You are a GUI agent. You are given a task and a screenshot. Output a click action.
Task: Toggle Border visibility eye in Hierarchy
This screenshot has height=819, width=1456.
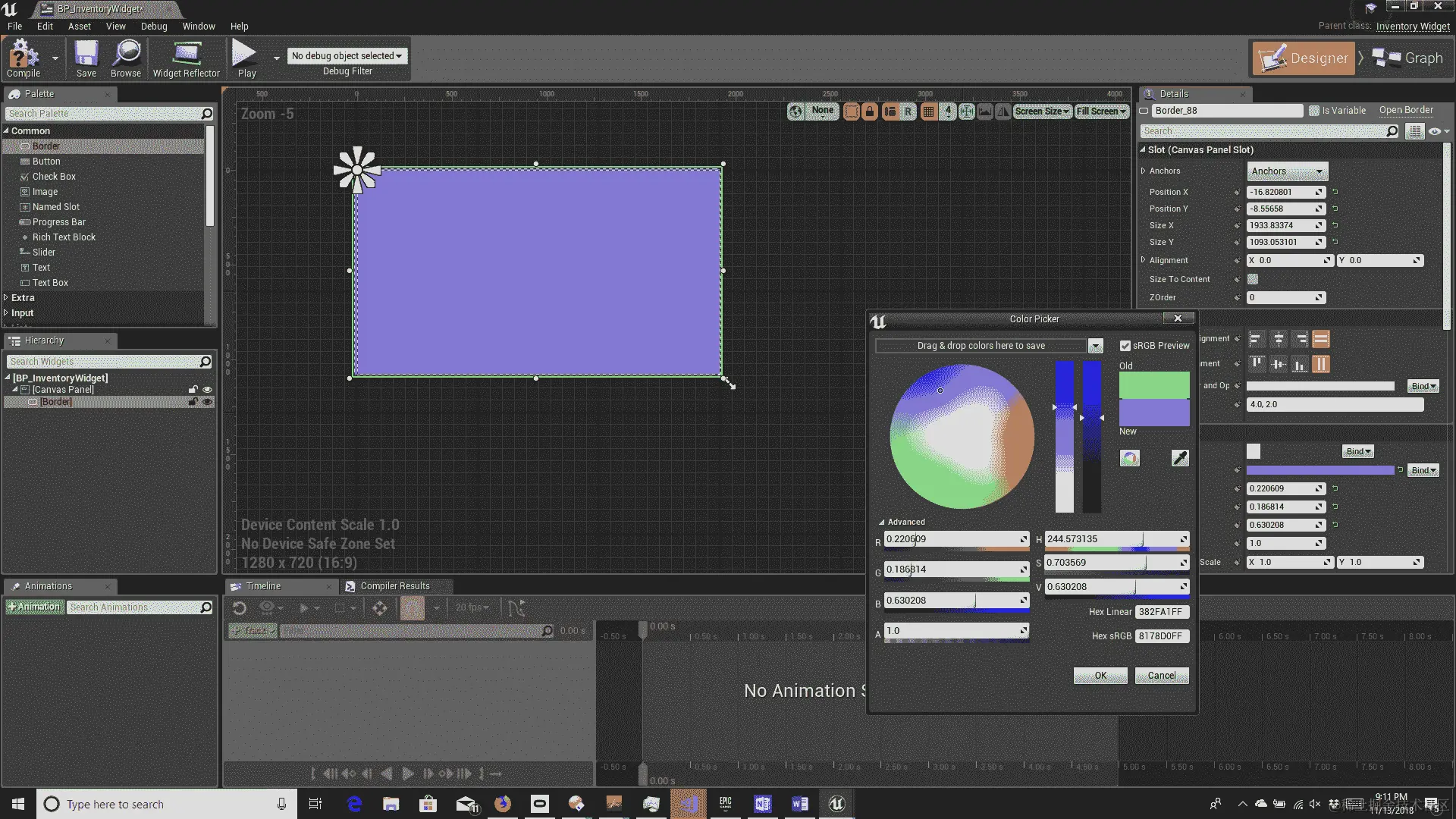point(207,402)
